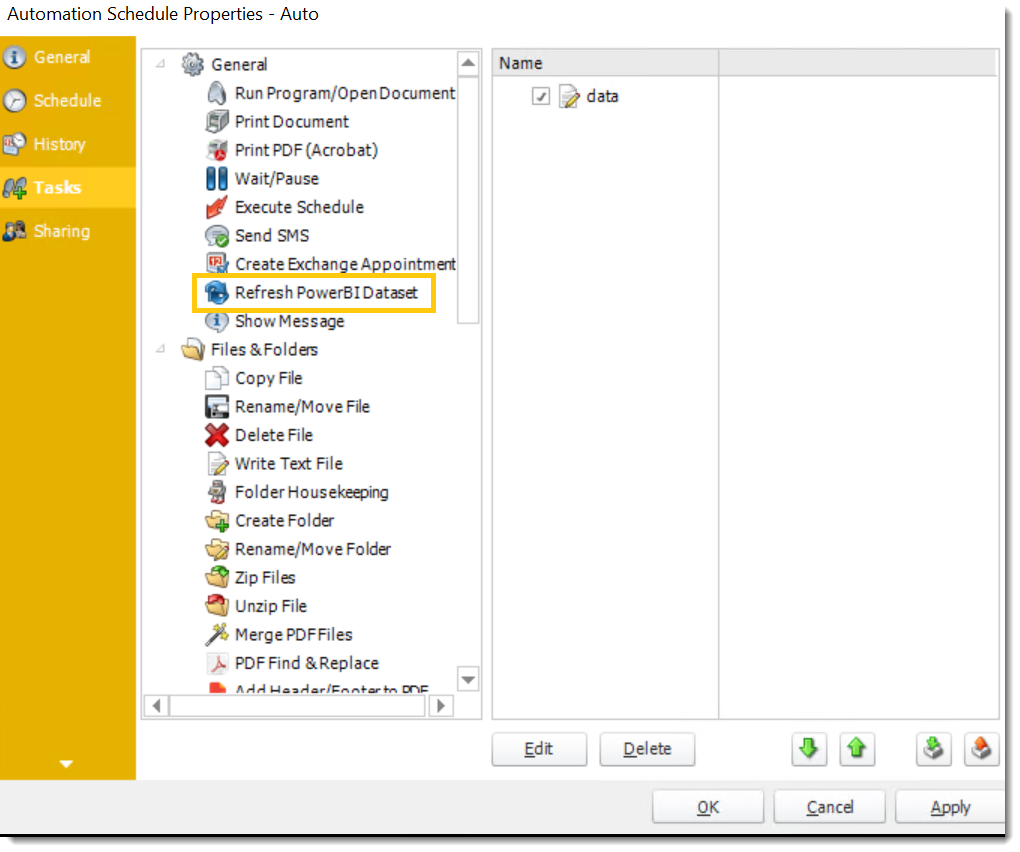Move the selected task down
The image size is (1020, 852).
pos(809,748)
